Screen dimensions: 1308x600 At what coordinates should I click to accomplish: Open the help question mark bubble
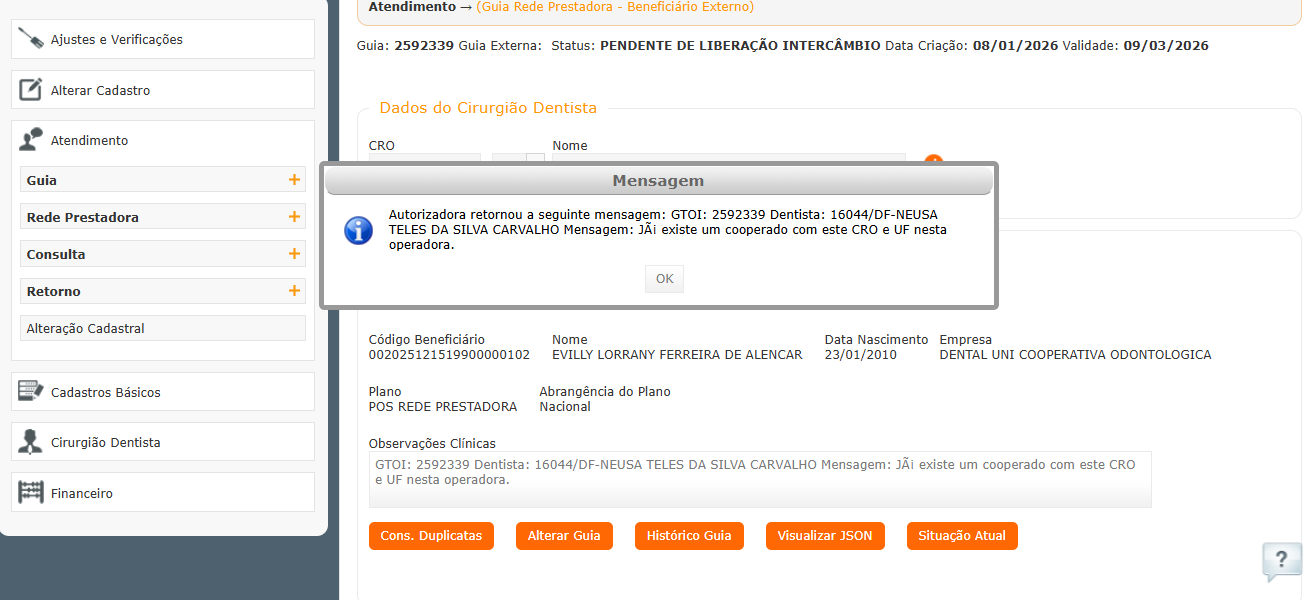click(1282, 561)
